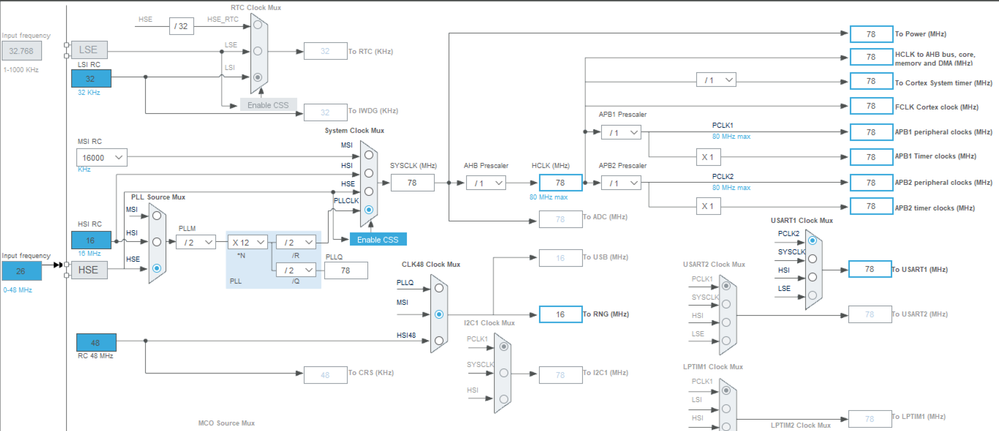The width and height of the screenshot is (999, 431).
Task: Select PCLK1 in the USART2 Clock Mux
Action: click(726, 286)
